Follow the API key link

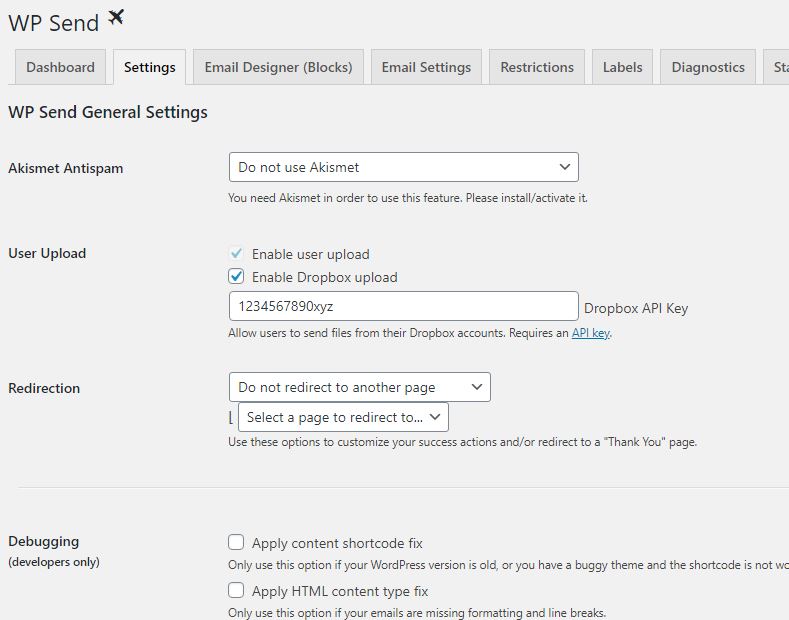click(x=591, y=333)
